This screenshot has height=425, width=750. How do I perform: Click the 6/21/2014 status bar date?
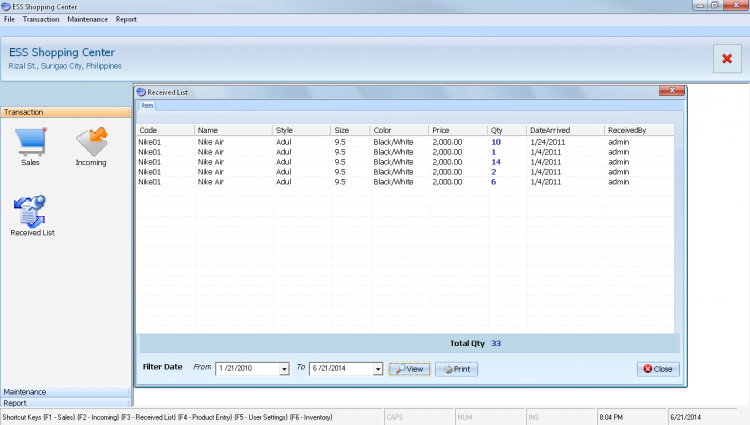click(x=685, y=417)
